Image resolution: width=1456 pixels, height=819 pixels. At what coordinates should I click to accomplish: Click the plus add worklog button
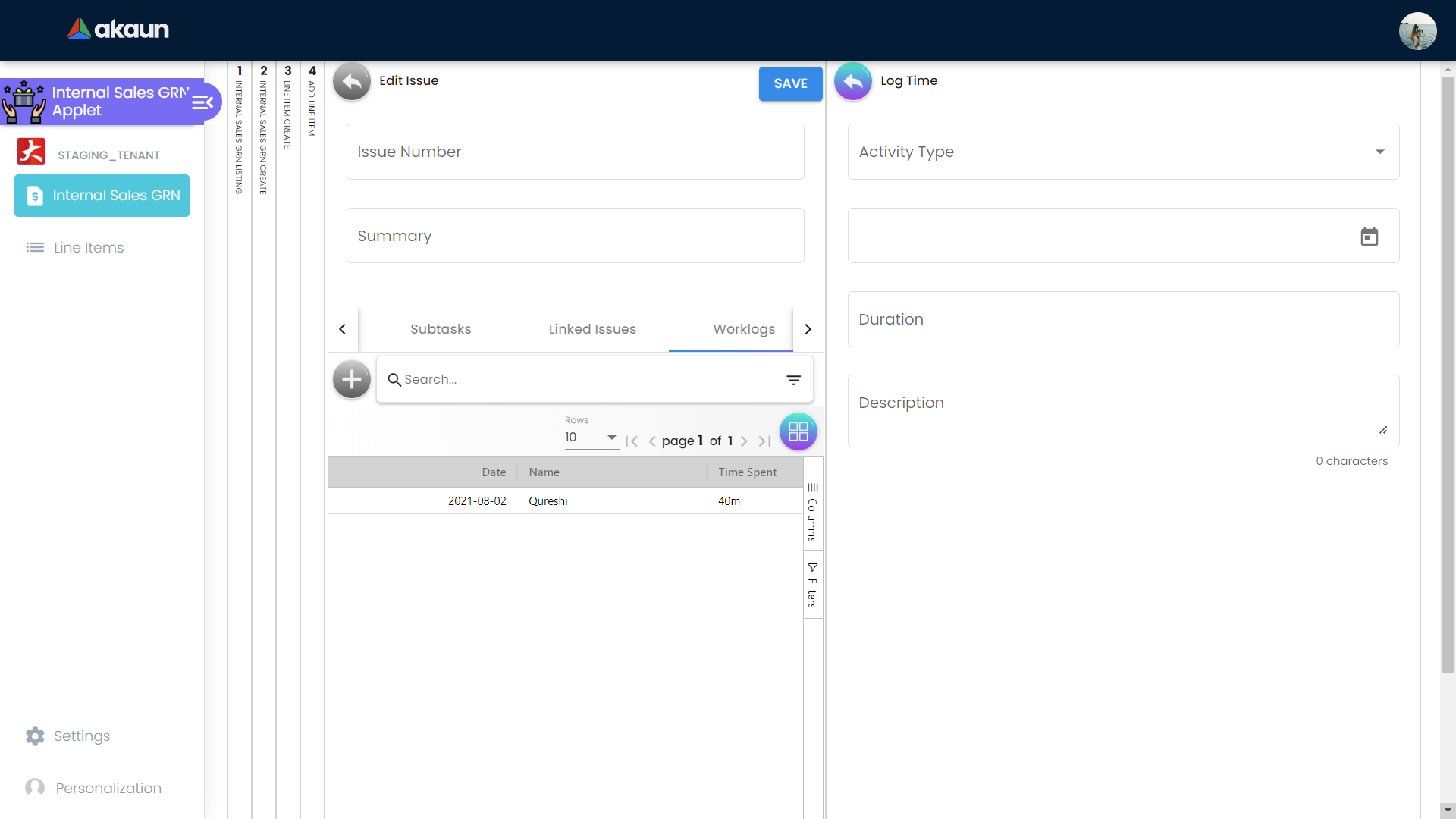pos(351,379)
